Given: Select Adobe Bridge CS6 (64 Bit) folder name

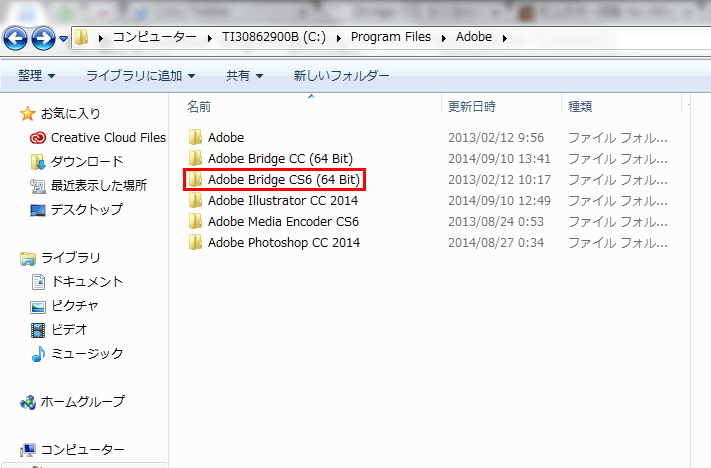Looking at the screenshot, I should click(x=284, y=180).
